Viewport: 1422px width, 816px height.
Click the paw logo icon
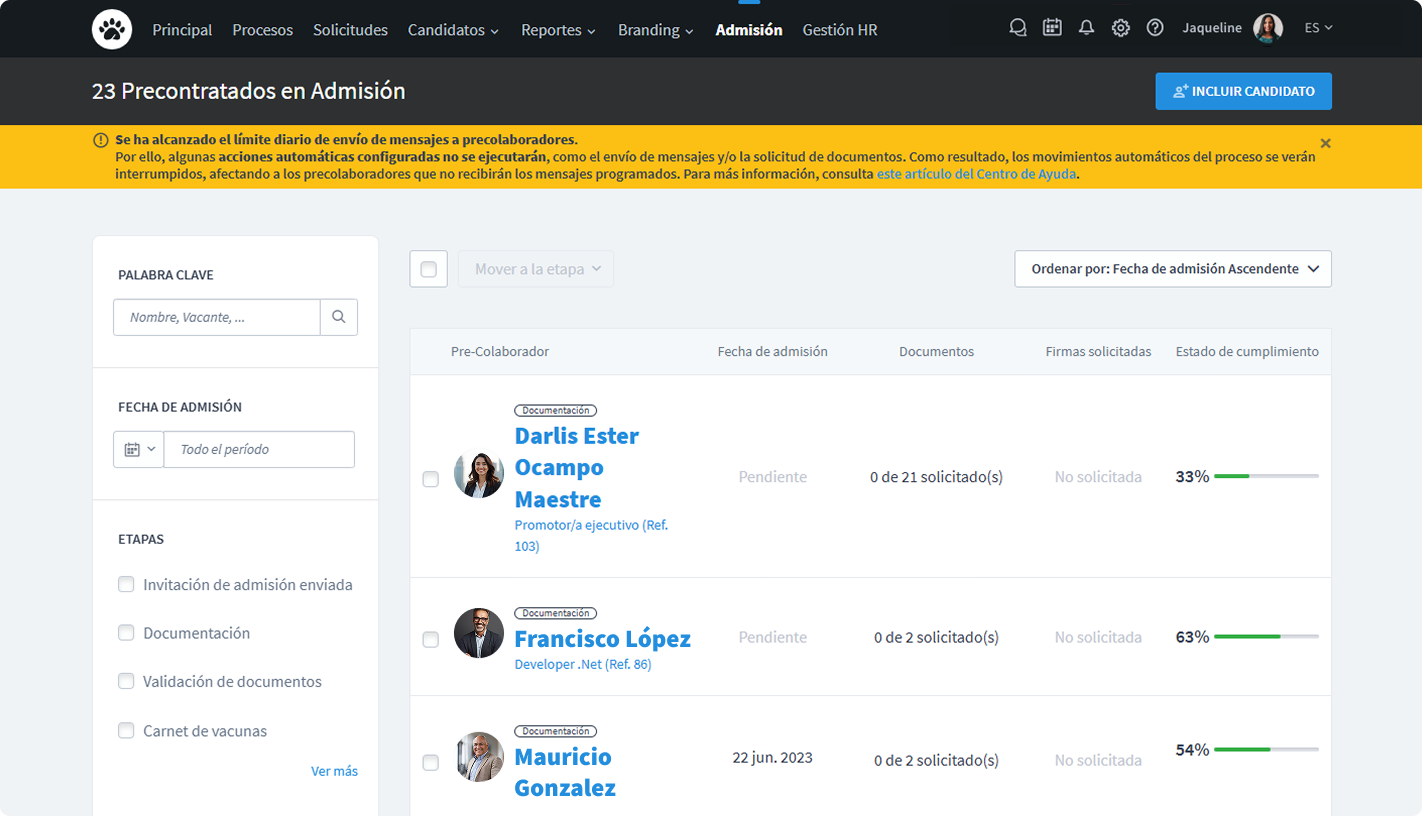112,29
